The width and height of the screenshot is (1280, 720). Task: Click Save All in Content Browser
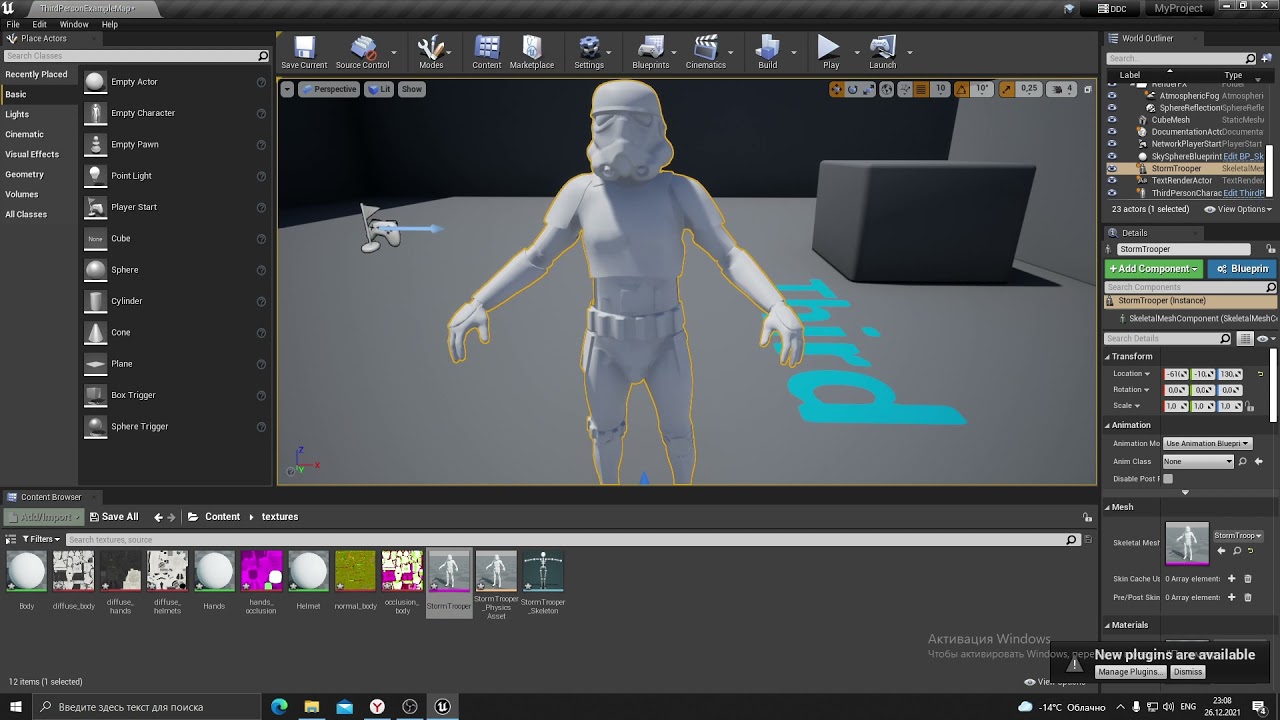click(x=113, y=517)
